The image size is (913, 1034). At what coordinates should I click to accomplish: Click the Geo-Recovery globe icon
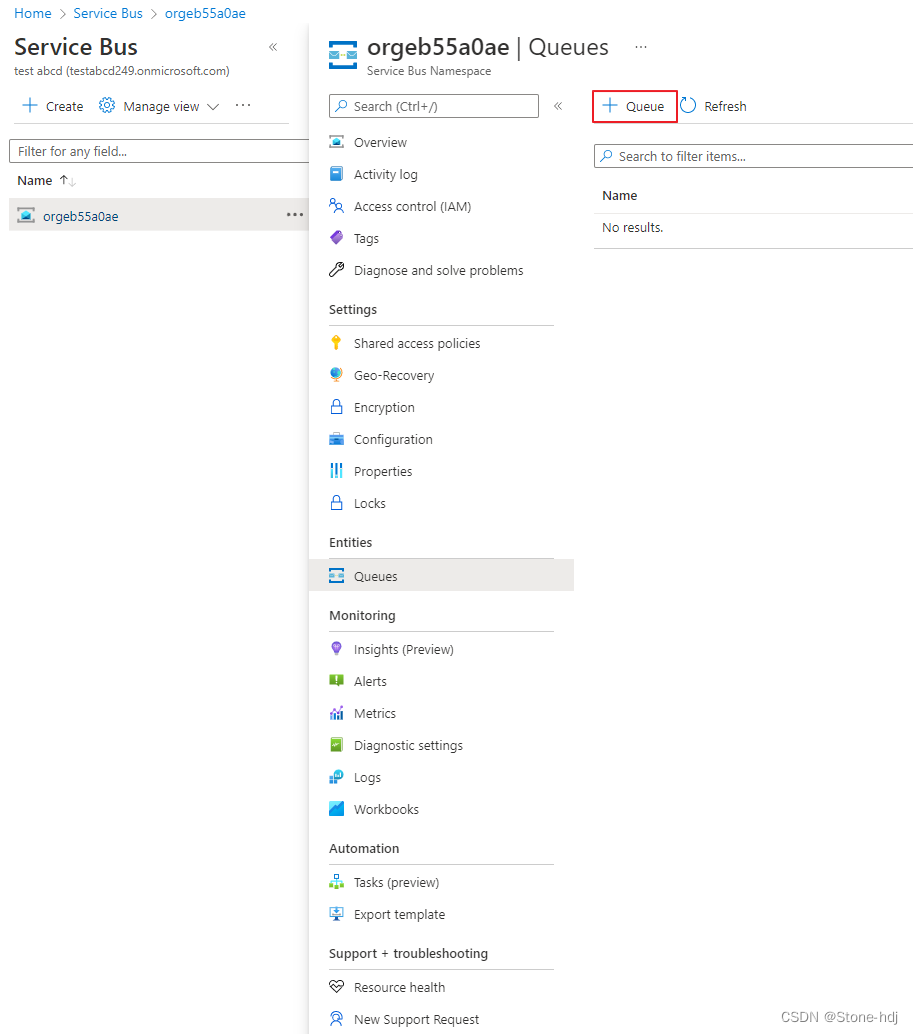pyautogui.click(x=336, y=375)
